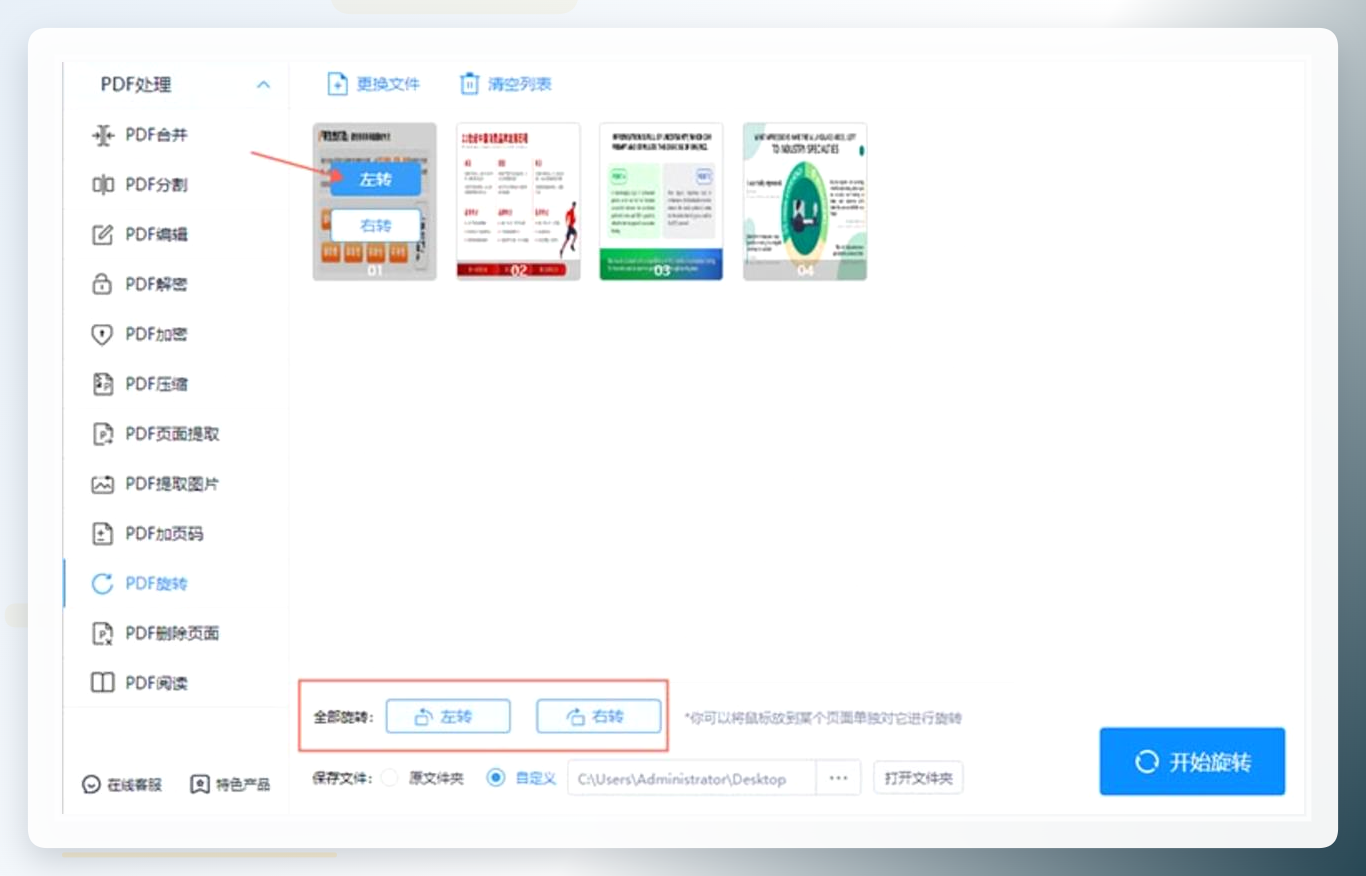The height and width of the screenshot is (876, 1366).
Task: Browse for folder using the ellipsis button
Action: click(838, 778)
